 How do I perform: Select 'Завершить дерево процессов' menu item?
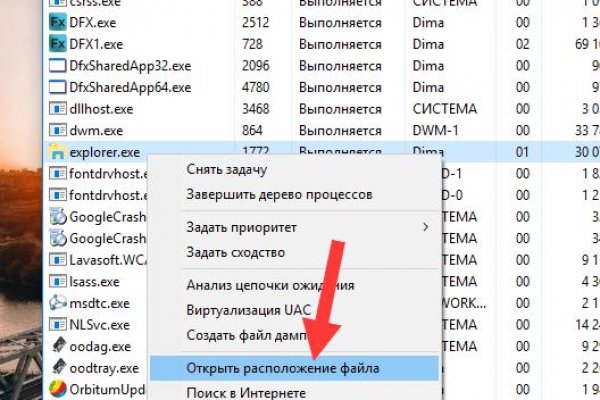[x=279, y=193]
